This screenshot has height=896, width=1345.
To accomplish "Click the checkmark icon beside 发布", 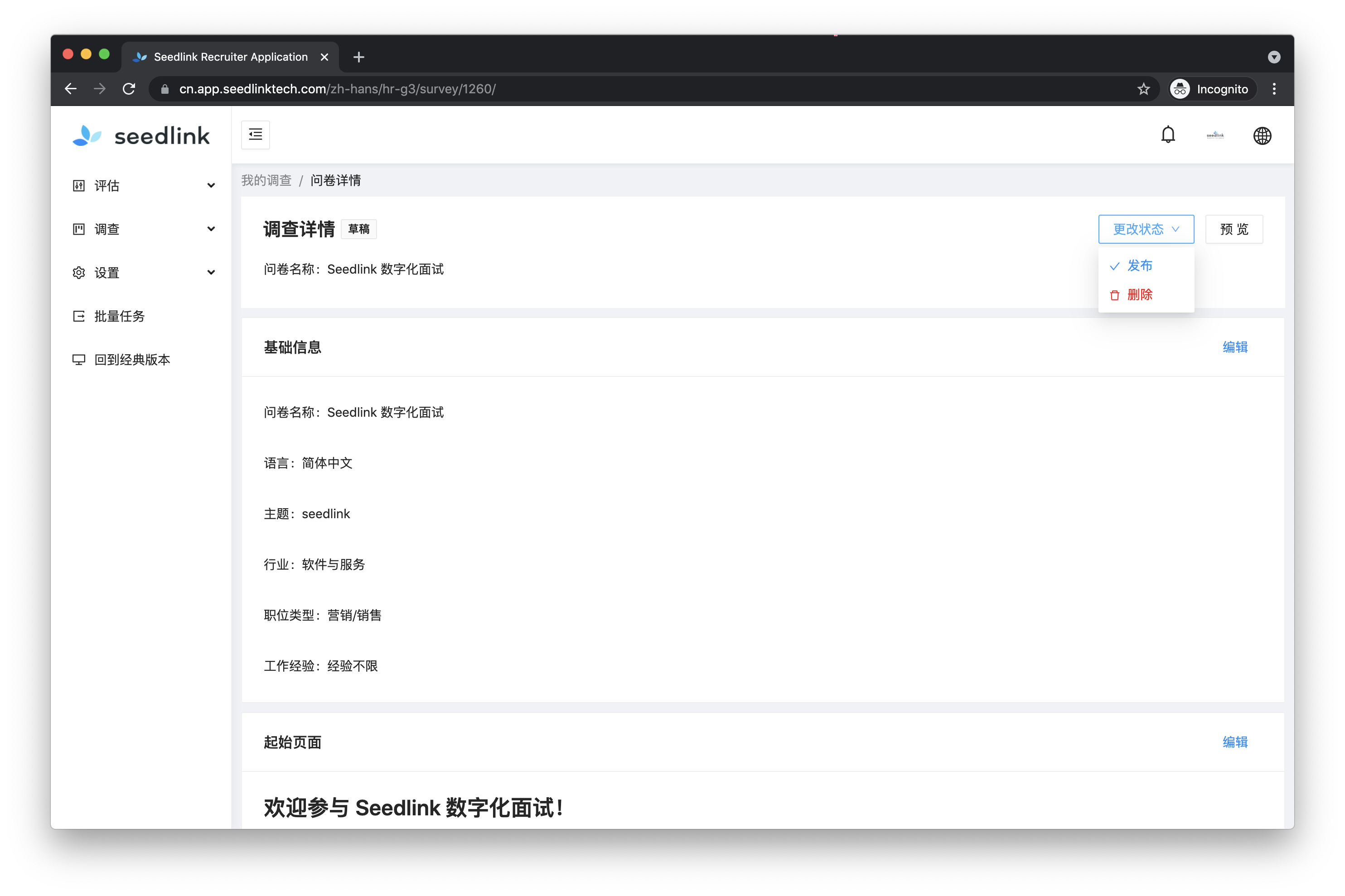I will (x=1114, y=266).
